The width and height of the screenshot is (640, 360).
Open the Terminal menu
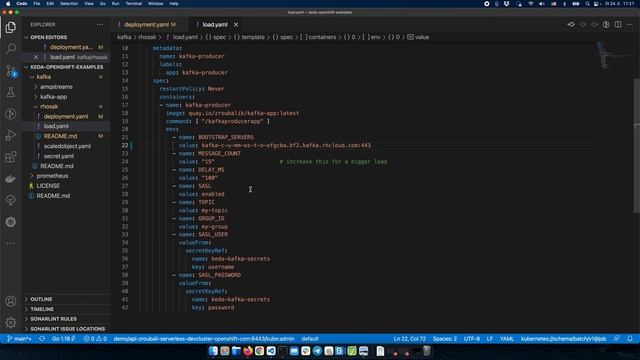pyautogui.click(x=133, y=4)
